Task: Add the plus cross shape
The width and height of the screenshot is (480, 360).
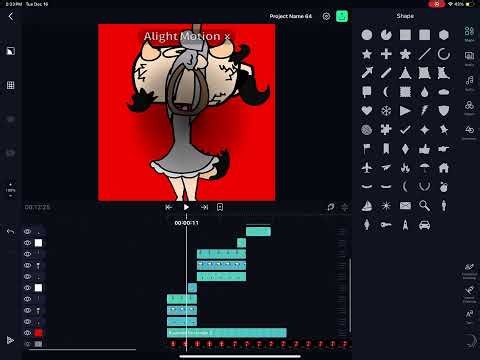Action: pyautogui.click(x=386, y=54)
